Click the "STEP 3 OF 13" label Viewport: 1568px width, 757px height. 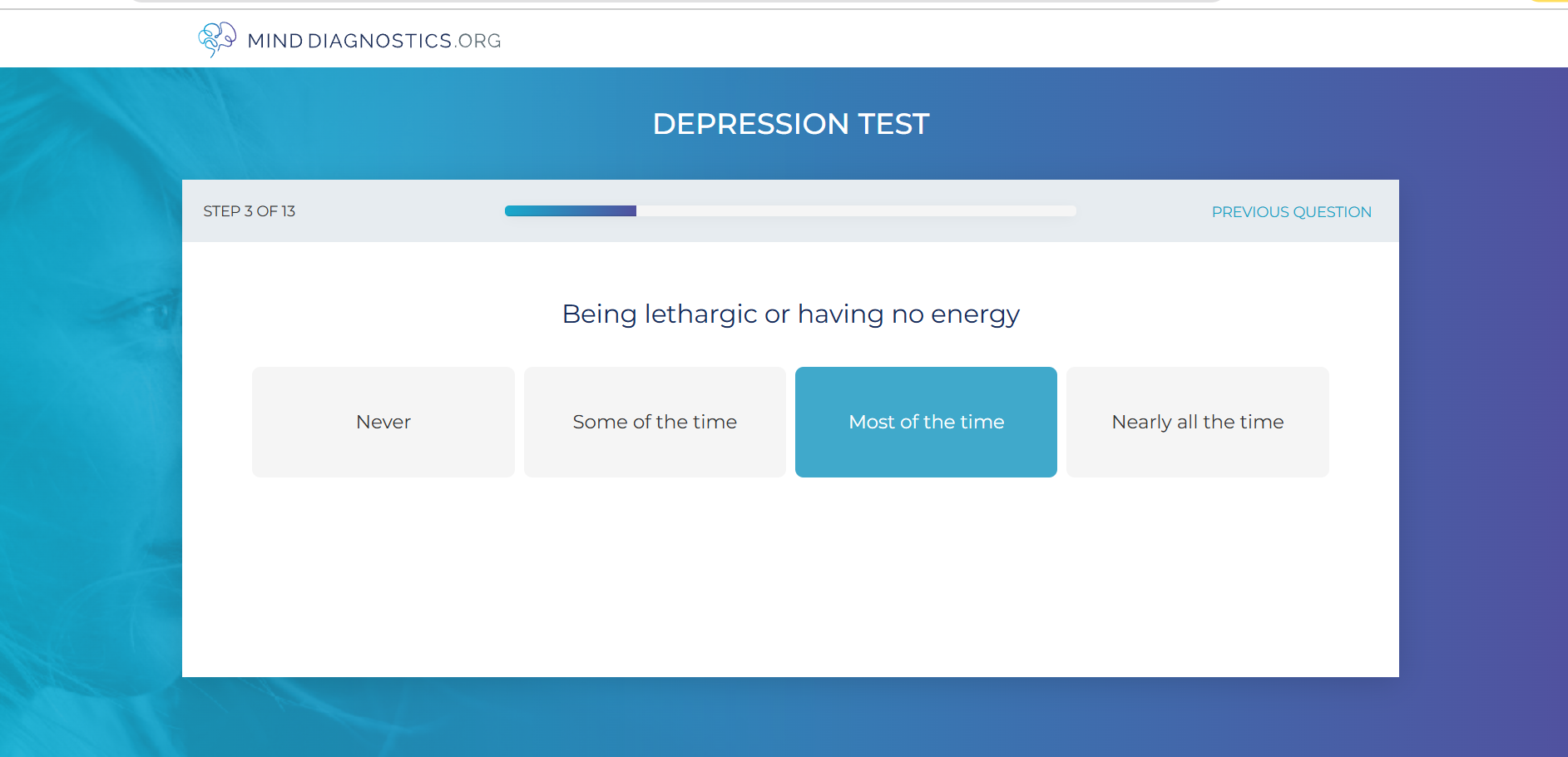coord(250,211)
